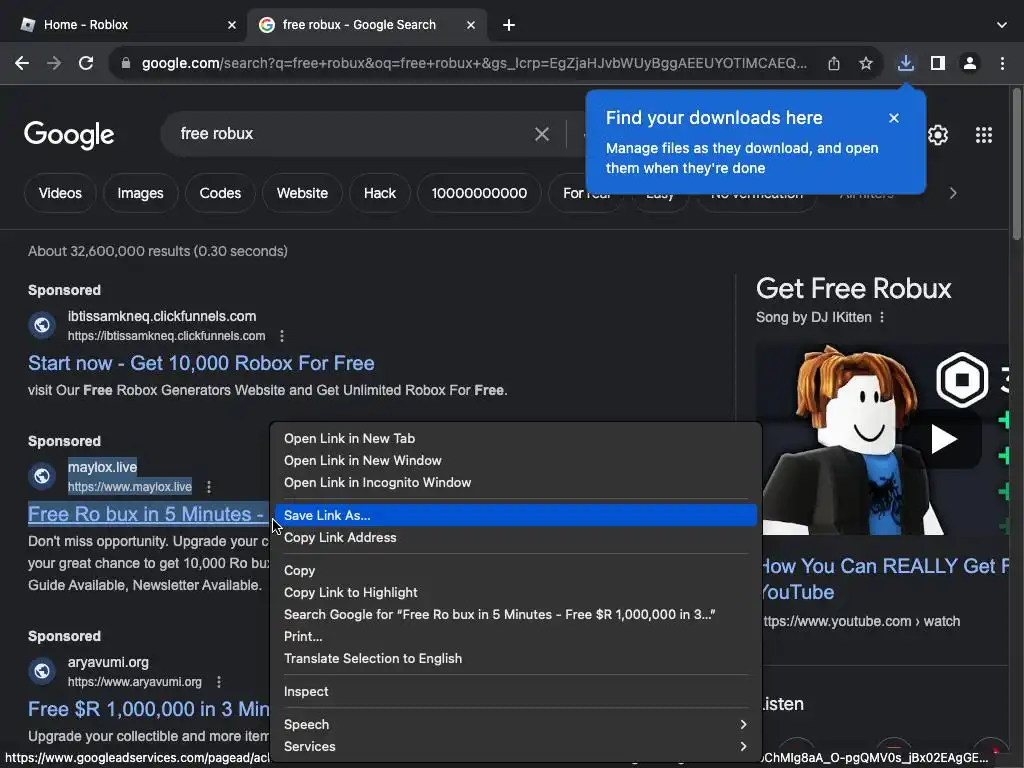
Task: Dismiss the Find your downloads popup
Action: 893,118
